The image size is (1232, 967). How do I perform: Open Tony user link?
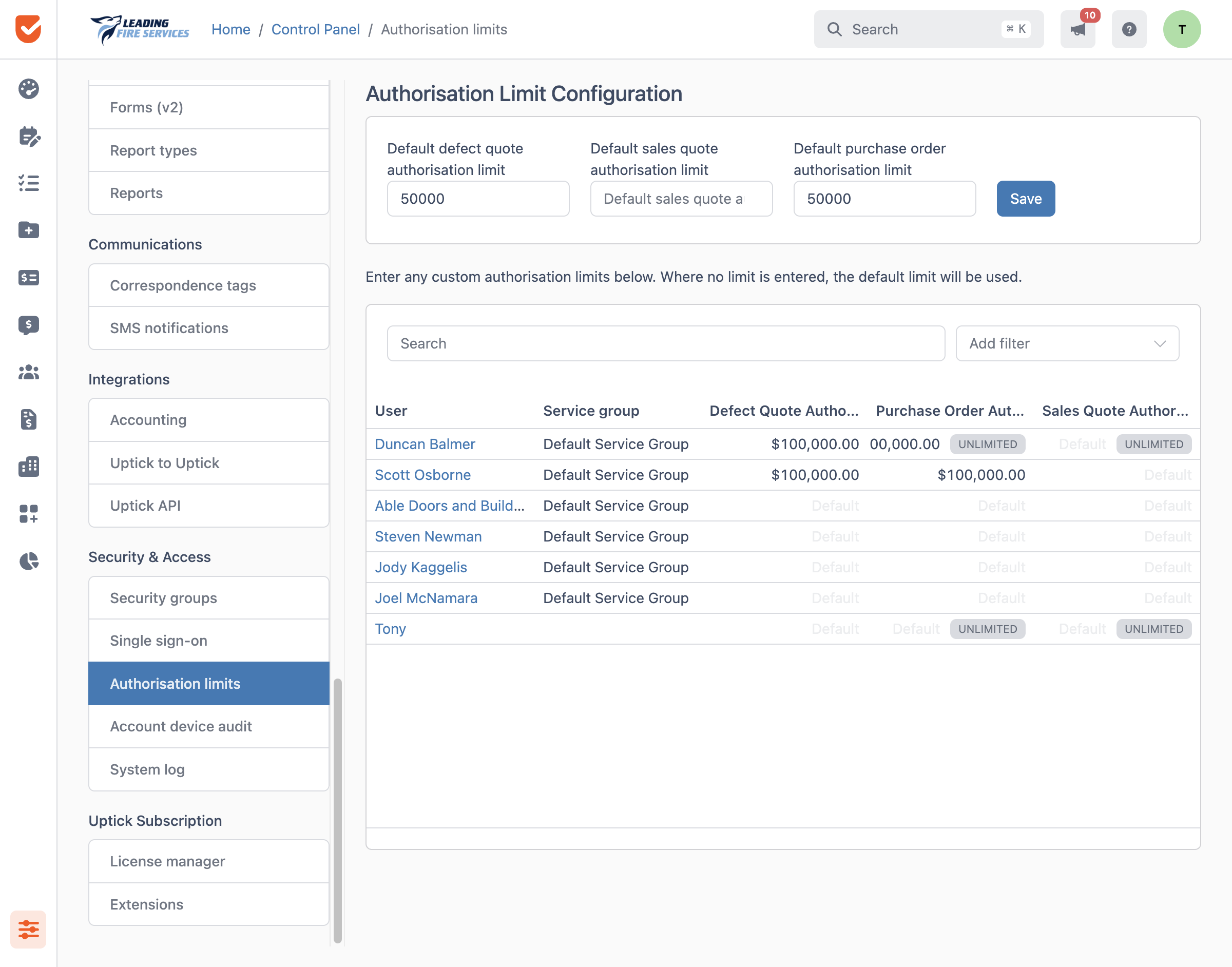pyautogui.click(x=390, y=628)
